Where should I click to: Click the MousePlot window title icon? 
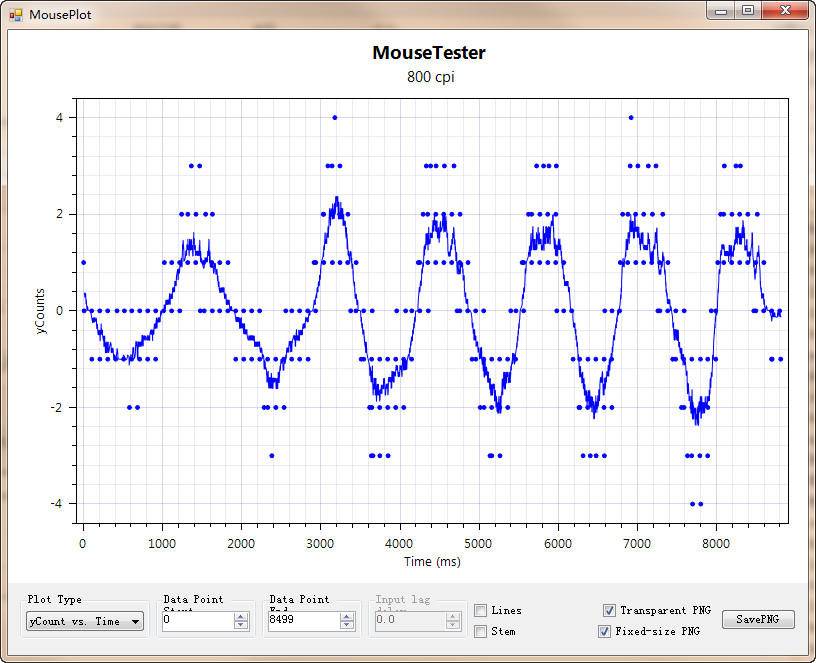[16, 15]
